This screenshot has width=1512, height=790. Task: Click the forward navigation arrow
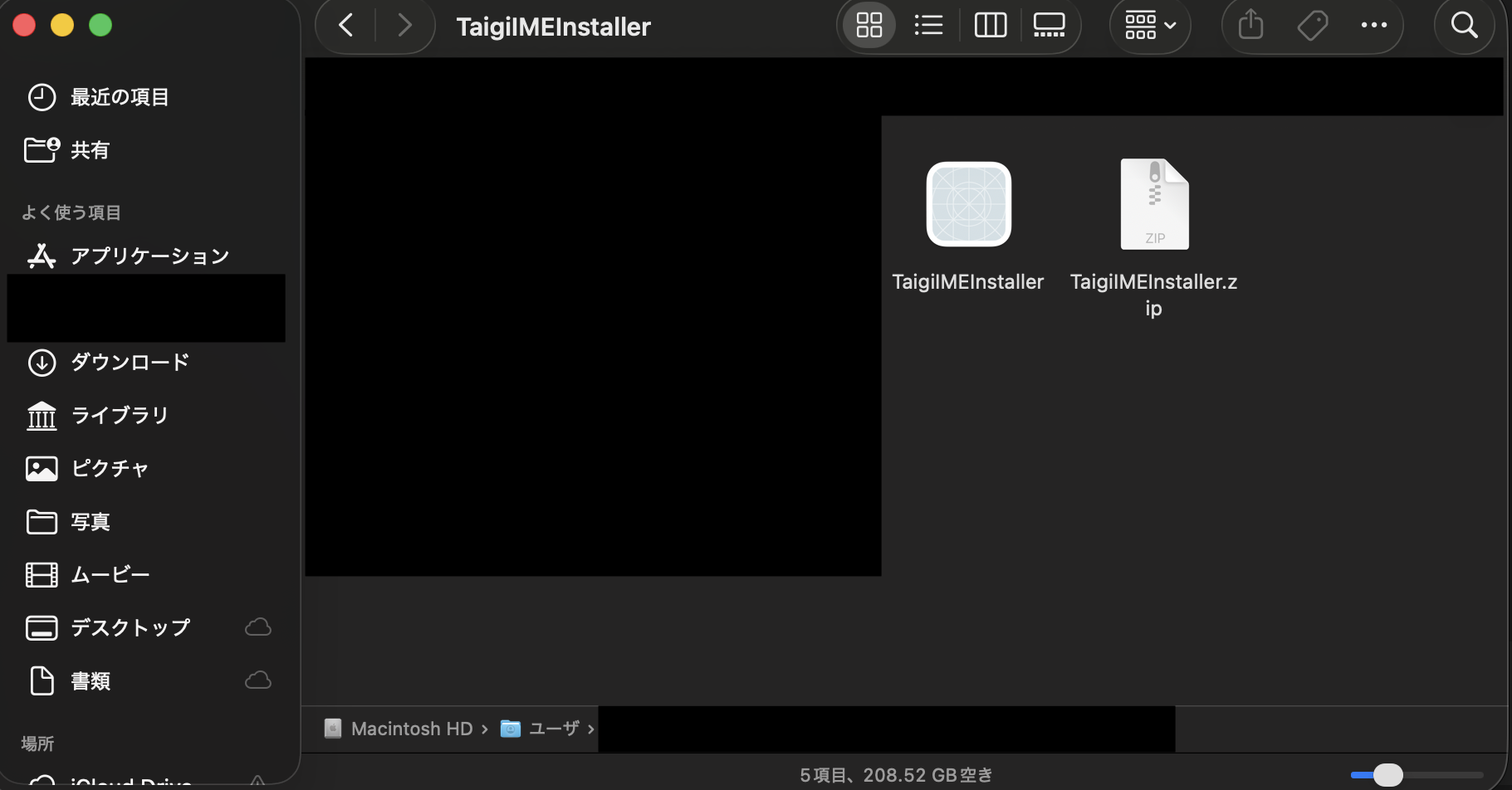pyautogui.click(x=404, y=25)
